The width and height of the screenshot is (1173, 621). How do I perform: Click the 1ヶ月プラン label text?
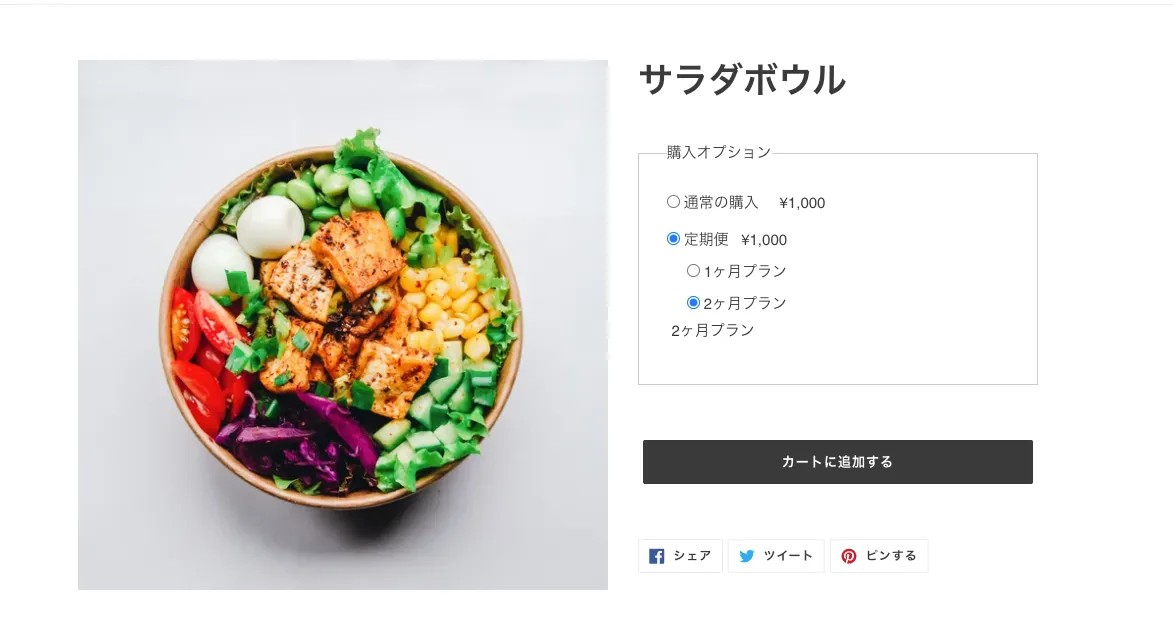745,271
